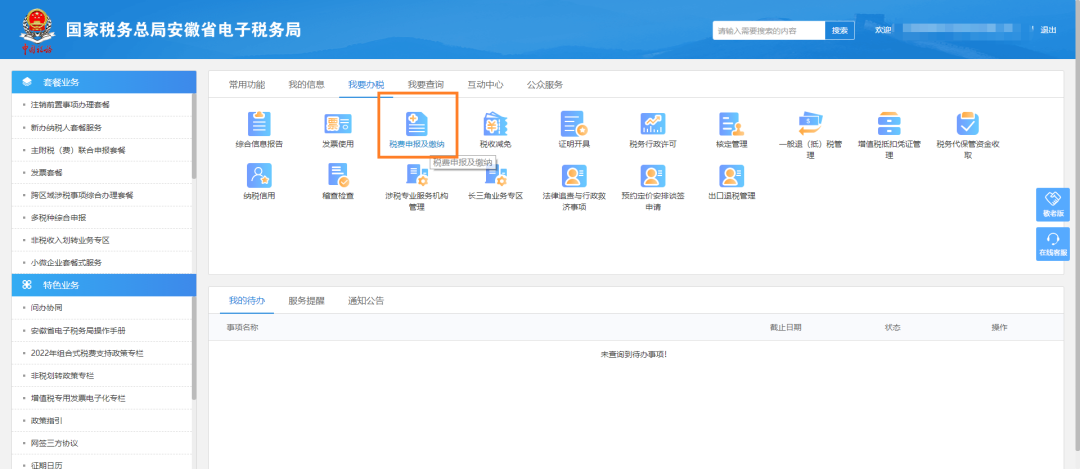Select the 证明开具 icon
Image resolution: width=1080 pixels, height=469 pixels.
[x=573, y=125]
